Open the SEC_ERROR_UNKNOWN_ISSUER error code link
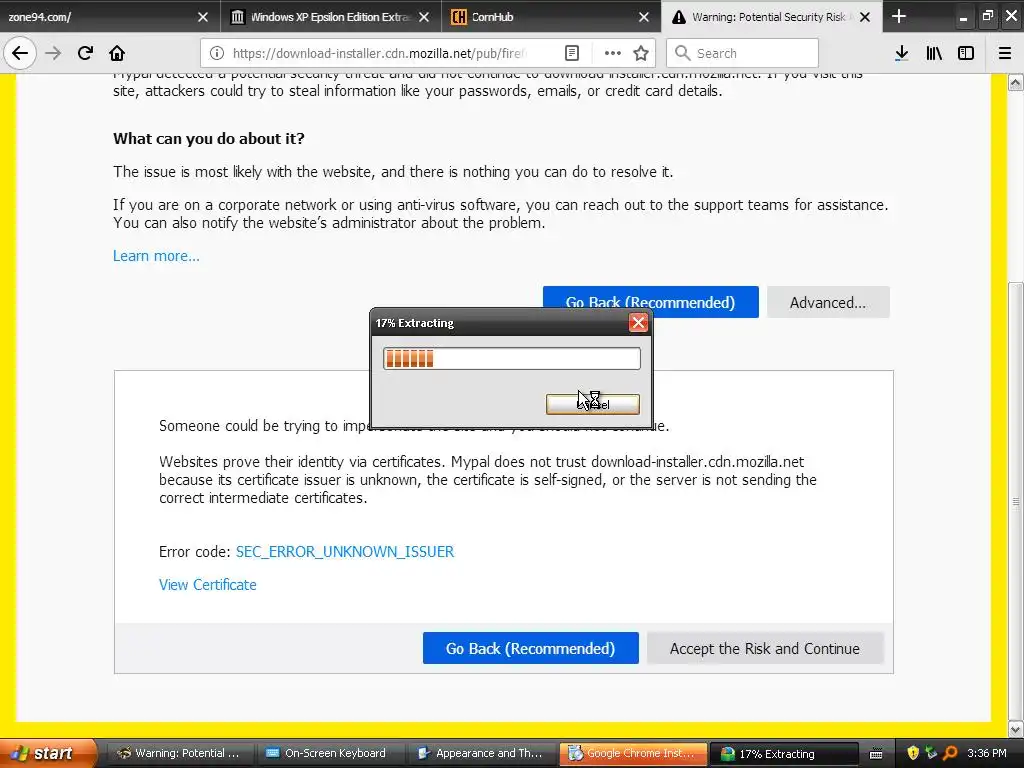 pyautogui.click(x=345, y=551)
